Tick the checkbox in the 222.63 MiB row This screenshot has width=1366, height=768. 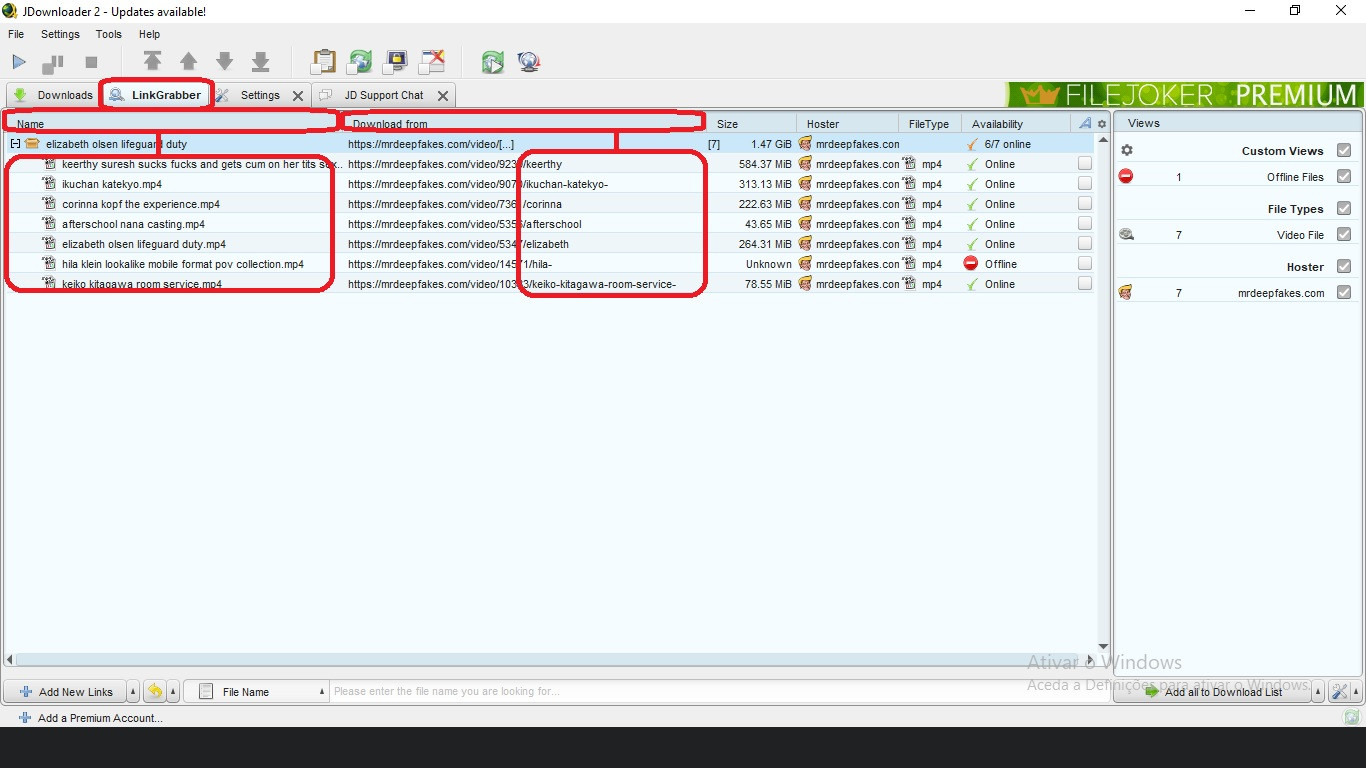tap(1085, 204)
